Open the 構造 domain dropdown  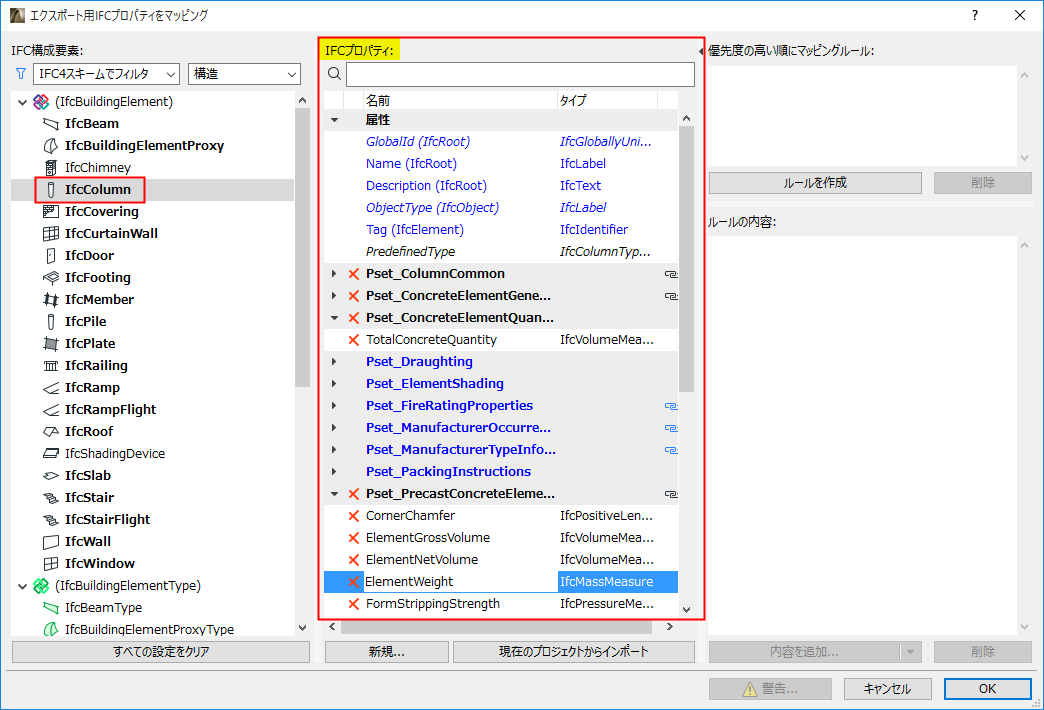coord(244,74)
